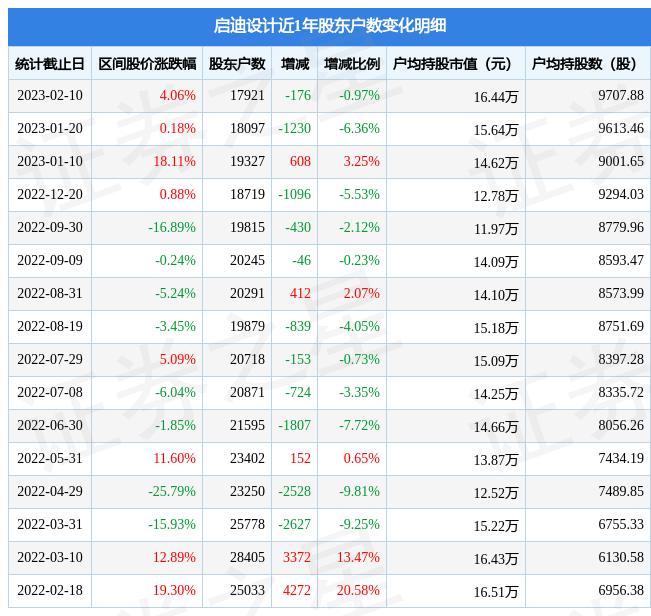The image size is (651, 616).
Task: Select the date 2022-08-19
Action: click(50, 326)
